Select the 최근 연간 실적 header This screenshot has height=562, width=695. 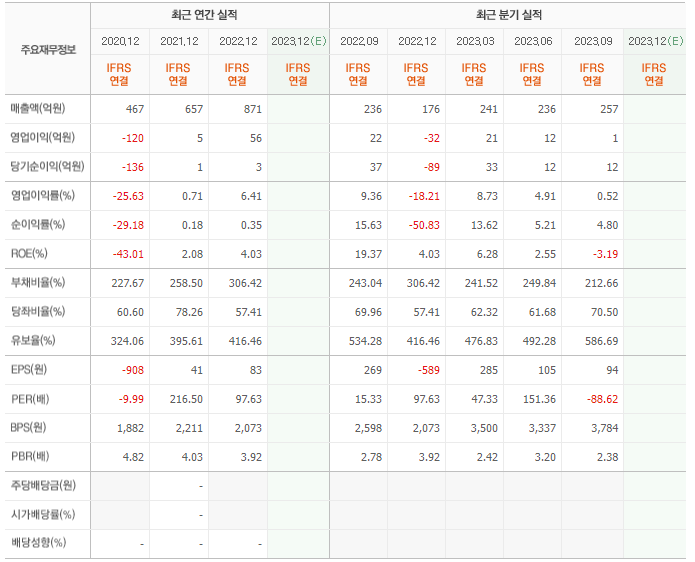coord(204,15)
